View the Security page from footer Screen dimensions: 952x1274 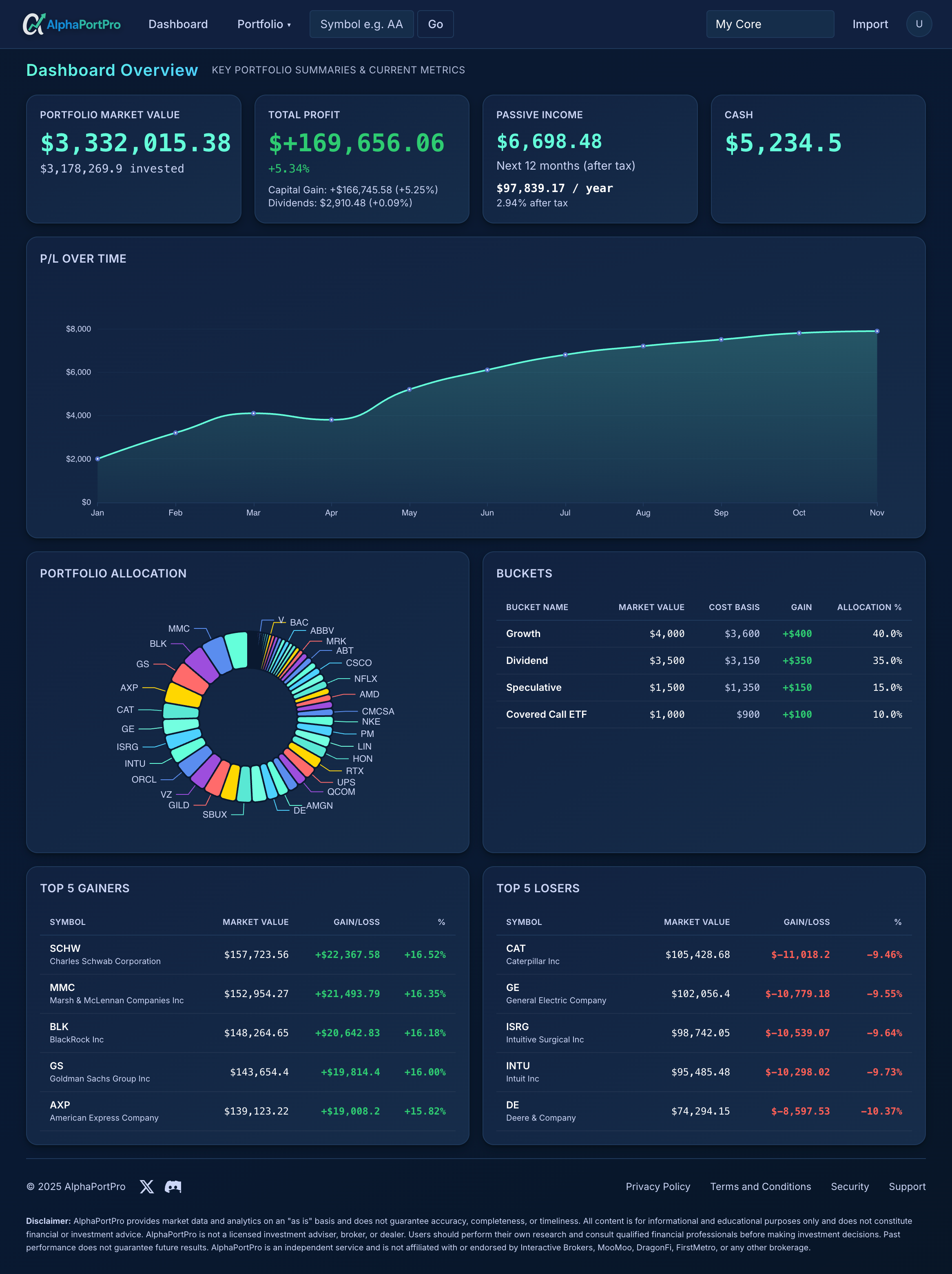pyautogui.click(x=850, y=1186)
